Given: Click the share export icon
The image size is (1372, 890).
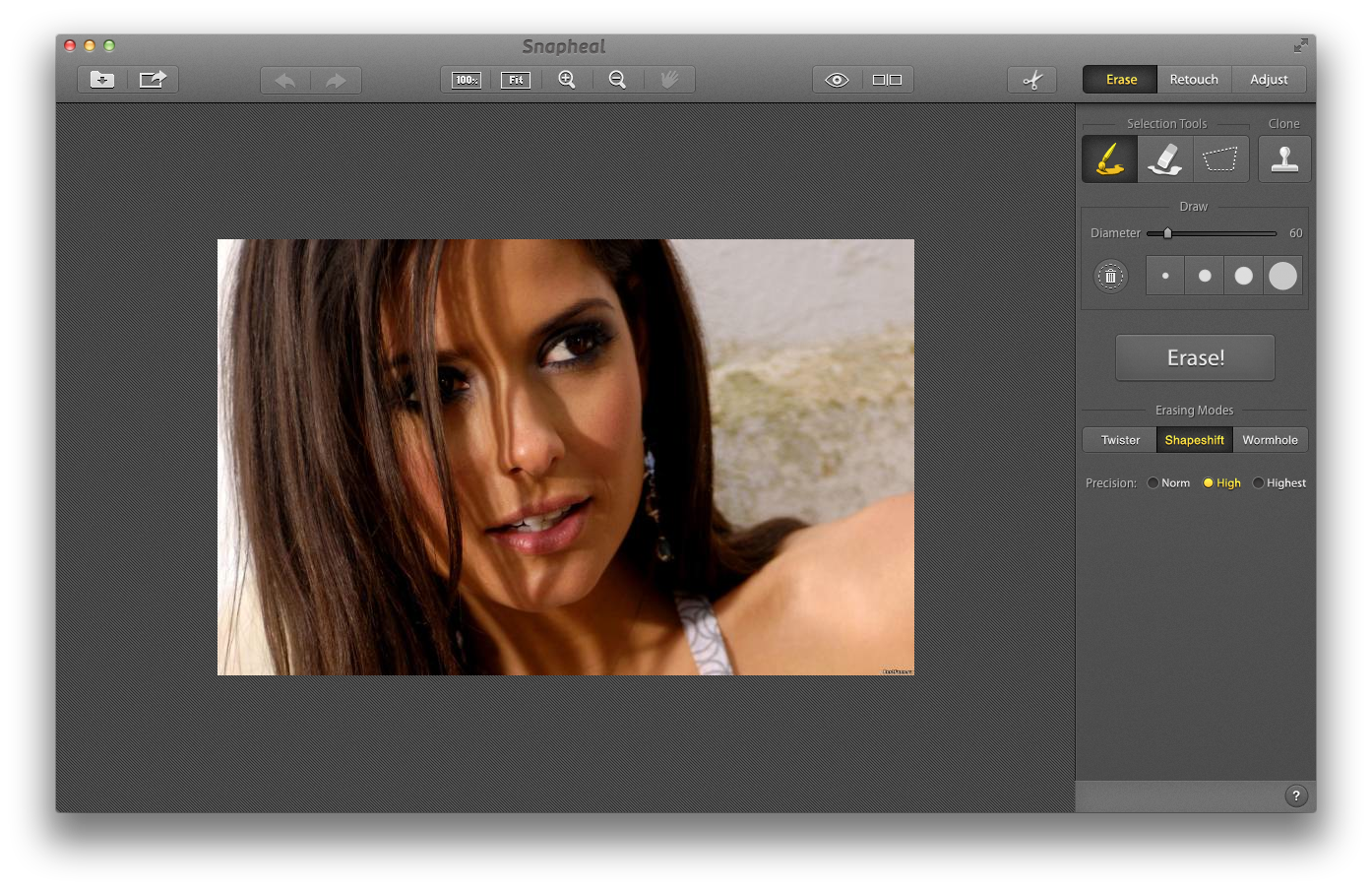Looking at the screenshot, I should pos(153,80).
